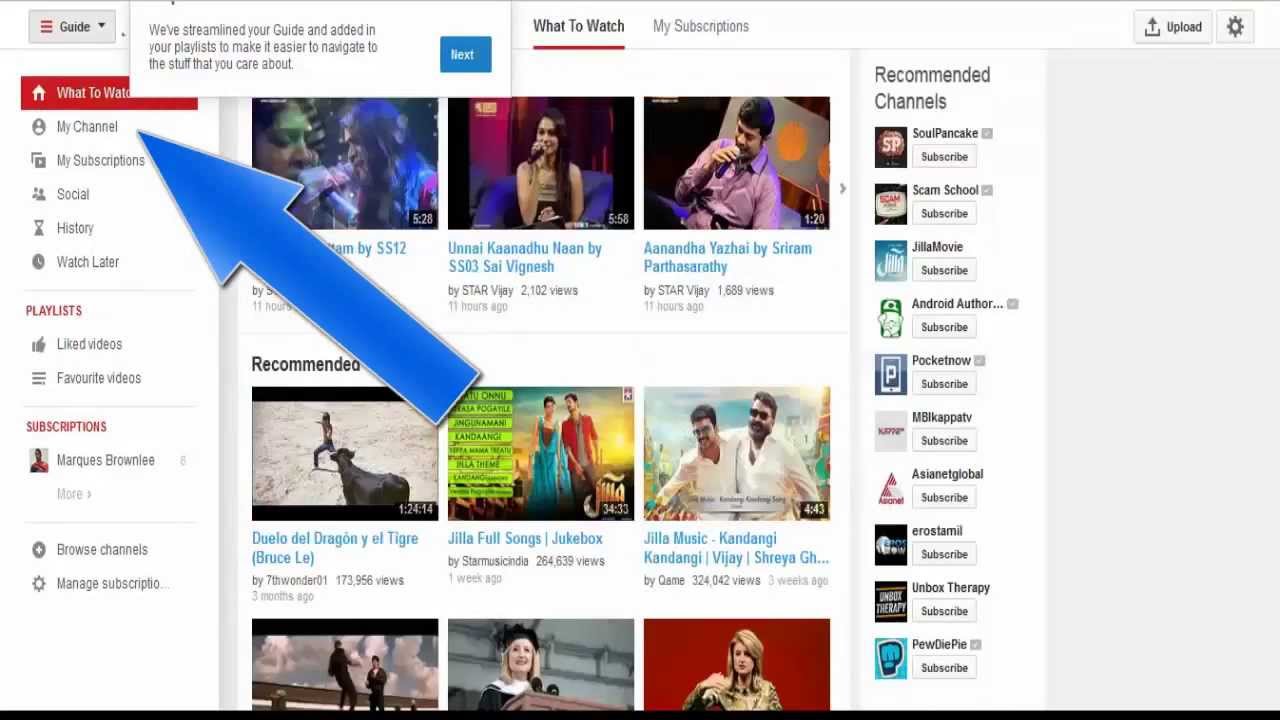
Task: Open My Channel in the sidebar
Action: 87,127
